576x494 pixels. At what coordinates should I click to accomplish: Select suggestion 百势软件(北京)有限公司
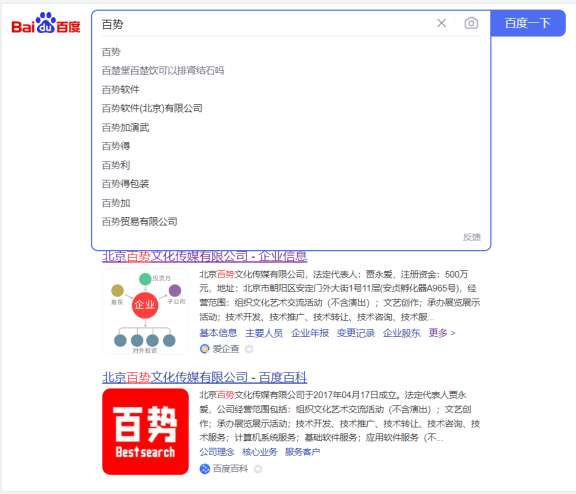152,108
